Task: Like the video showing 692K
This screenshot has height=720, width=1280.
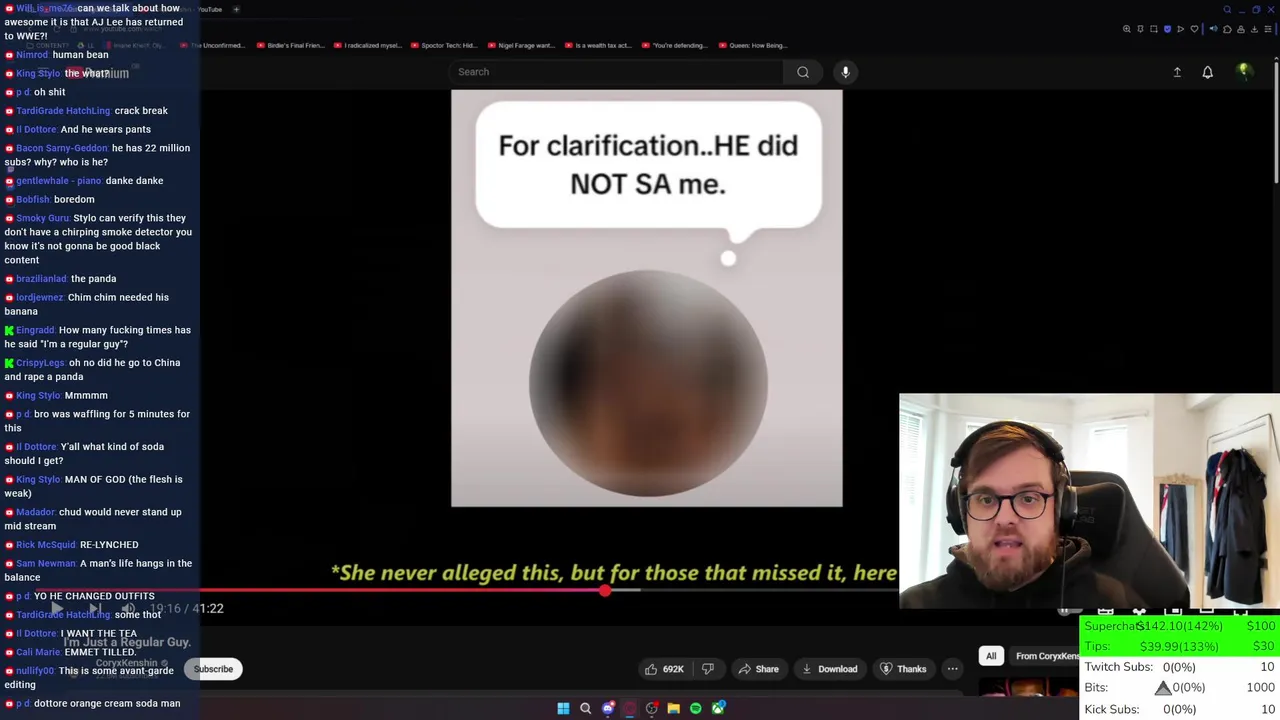Action: 664,669
